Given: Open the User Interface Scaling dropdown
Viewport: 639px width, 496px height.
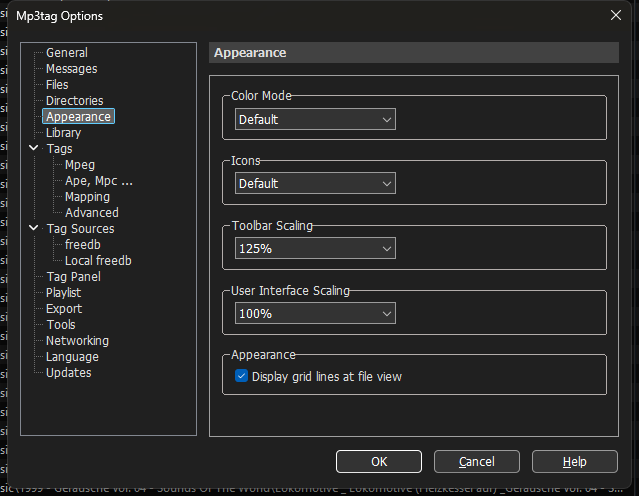Looking at the screenshot, I should click(315, 313).
